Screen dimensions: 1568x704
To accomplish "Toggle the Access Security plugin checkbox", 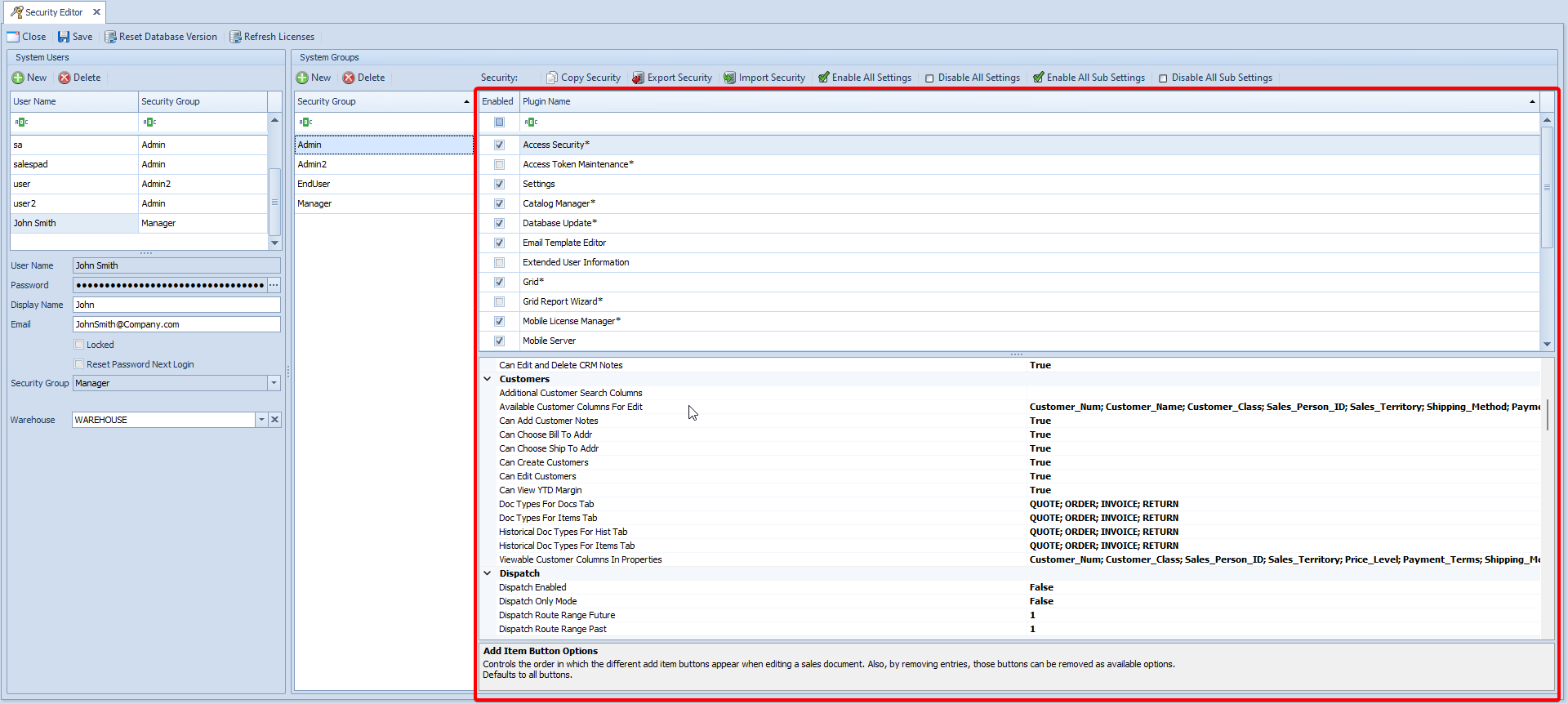I will click(x=500, y=145).
